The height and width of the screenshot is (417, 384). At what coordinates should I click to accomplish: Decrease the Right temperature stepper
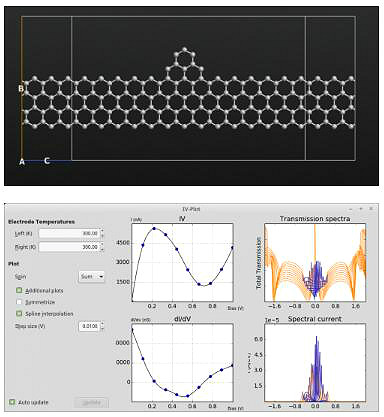click(x=102, y=249)
